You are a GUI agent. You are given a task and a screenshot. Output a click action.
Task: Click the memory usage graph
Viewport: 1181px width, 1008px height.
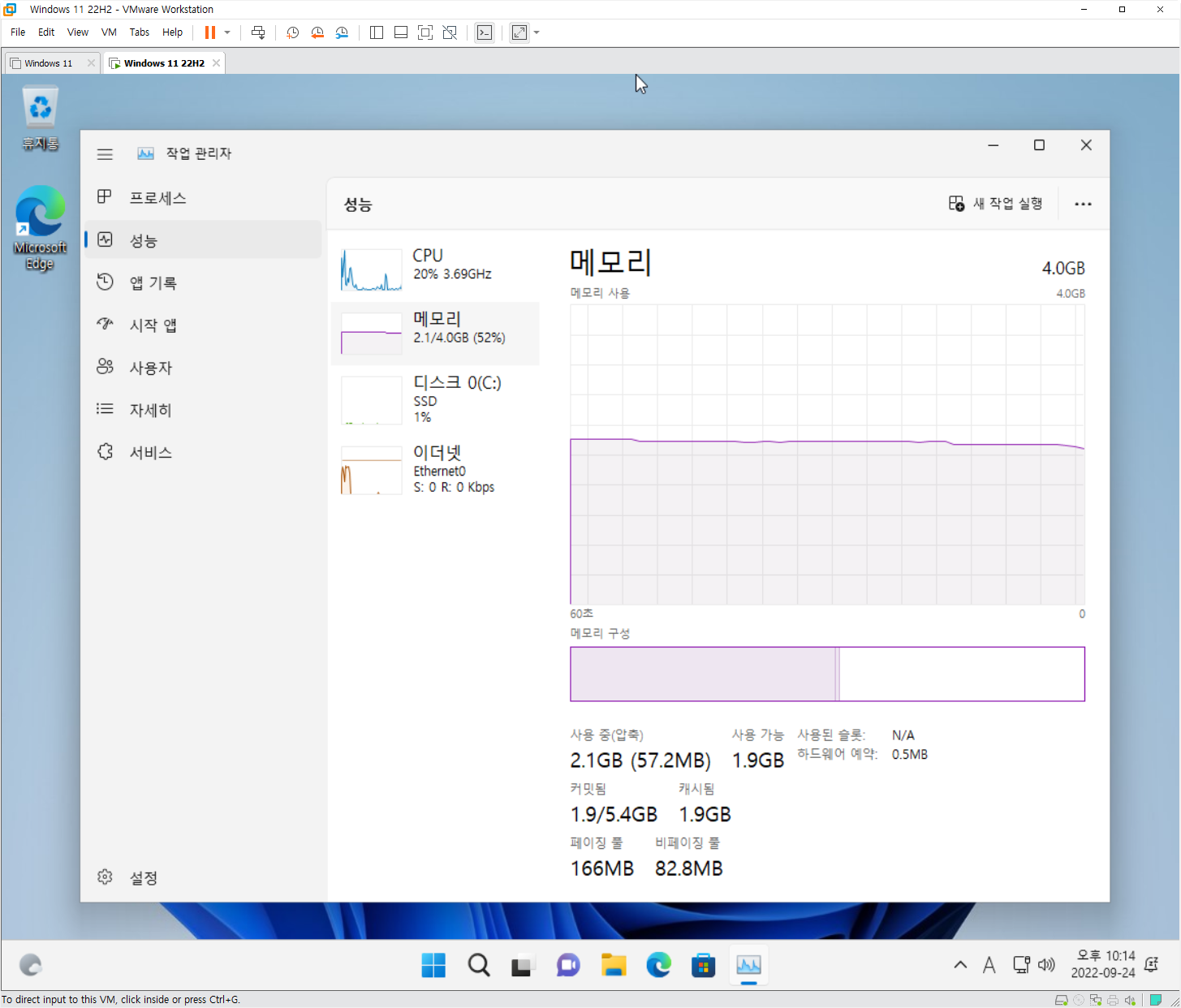(827, 454)
